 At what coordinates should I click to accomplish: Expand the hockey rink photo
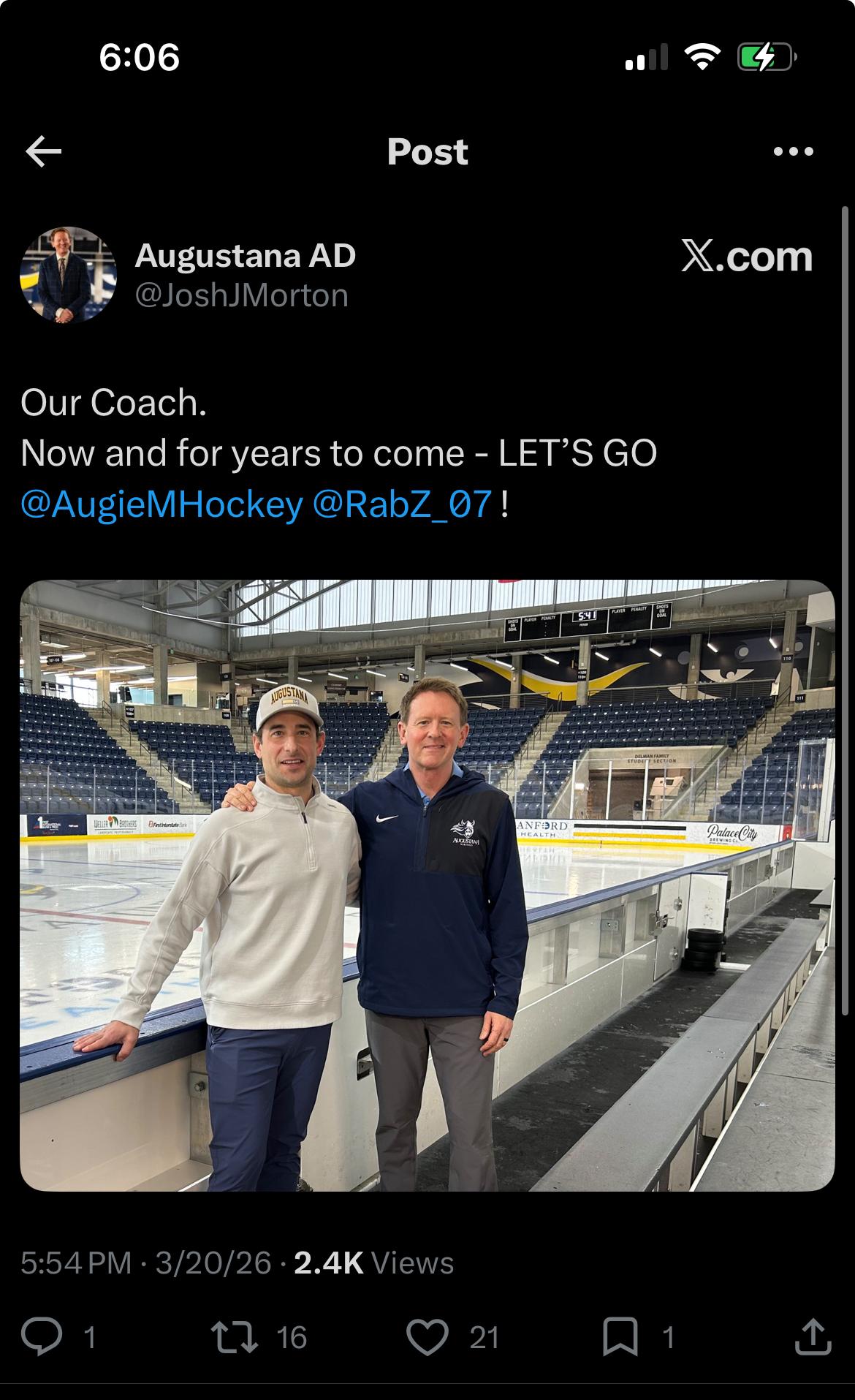pyautogui.click(x=427, y=885)
